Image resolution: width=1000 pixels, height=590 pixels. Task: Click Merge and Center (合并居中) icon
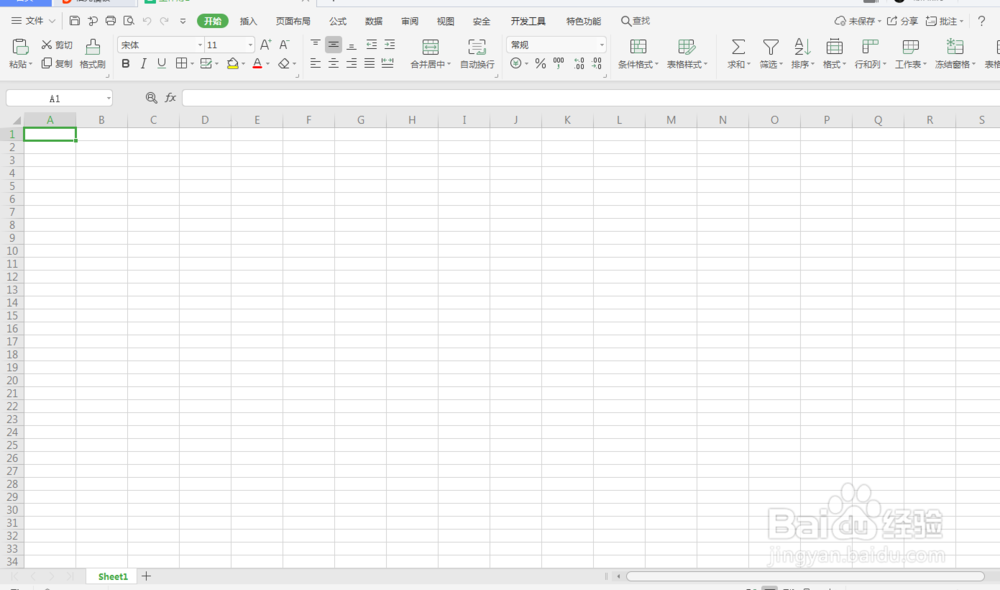430,47
